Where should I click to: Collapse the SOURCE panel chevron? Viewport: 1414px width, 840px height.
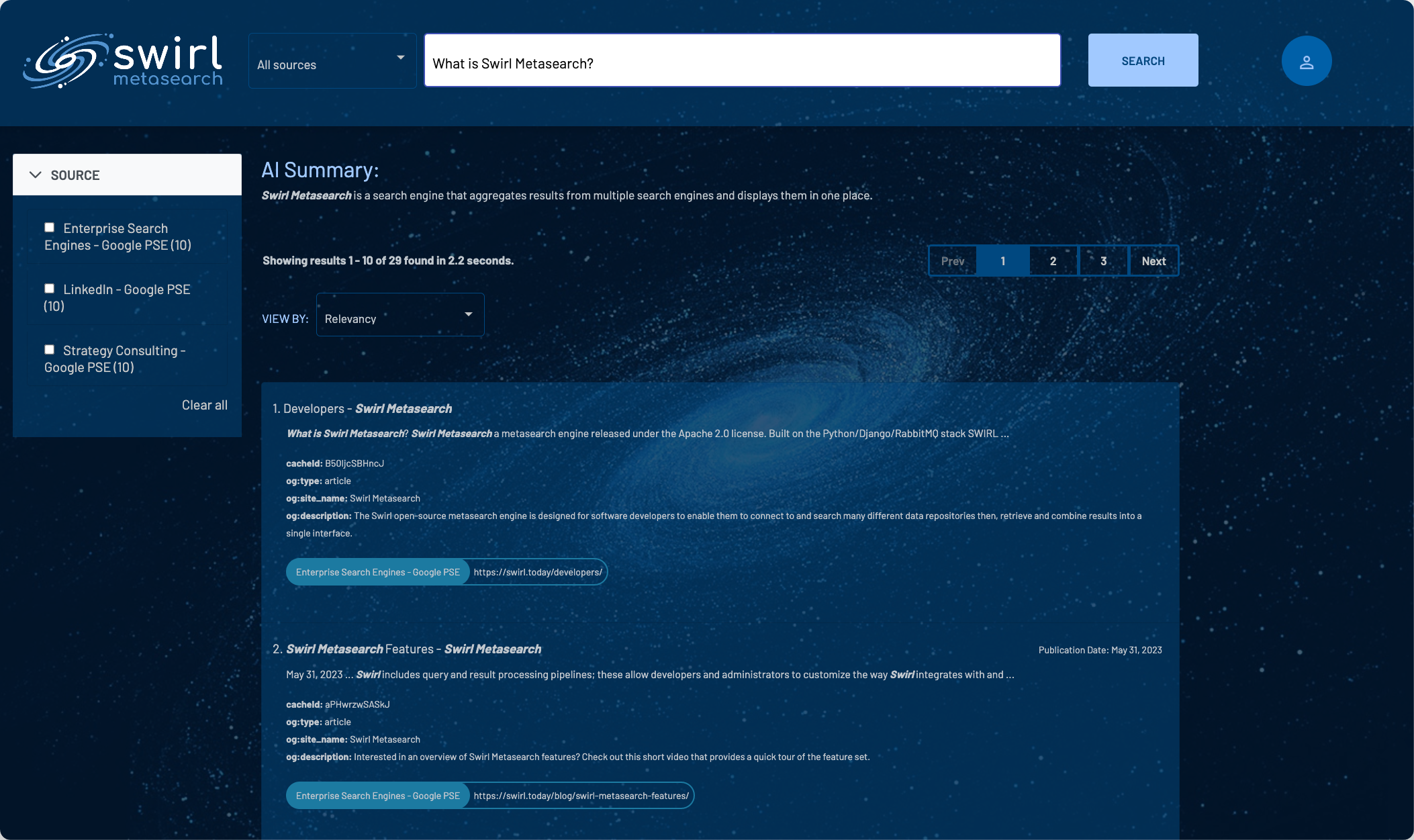click(36, 175)
